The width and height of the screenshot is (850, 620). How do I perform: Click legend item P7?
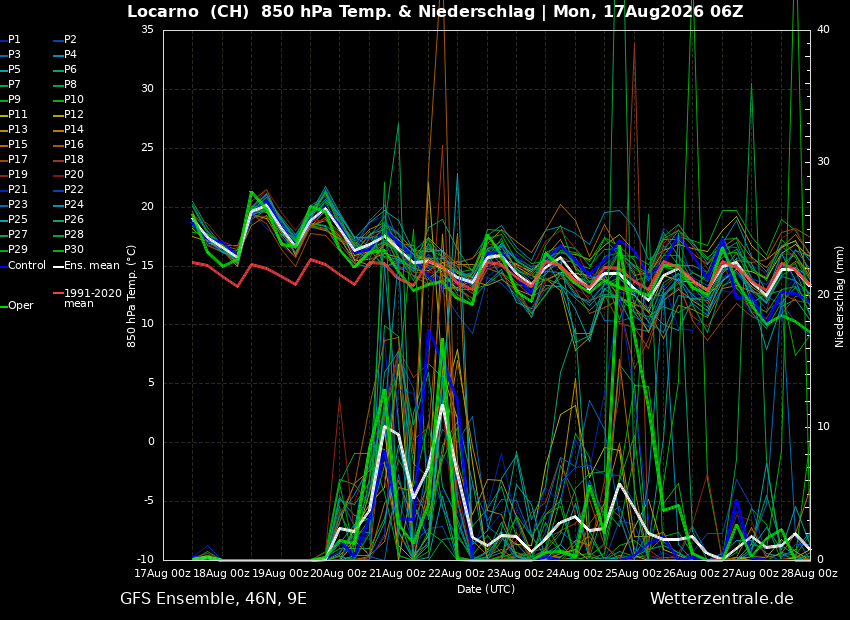(x=10, y=85)
